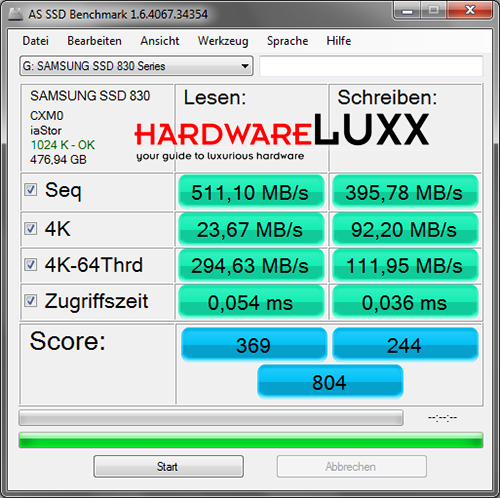
Task: Click the AS SSD Benchmark title bar icon
Action: 15,14
